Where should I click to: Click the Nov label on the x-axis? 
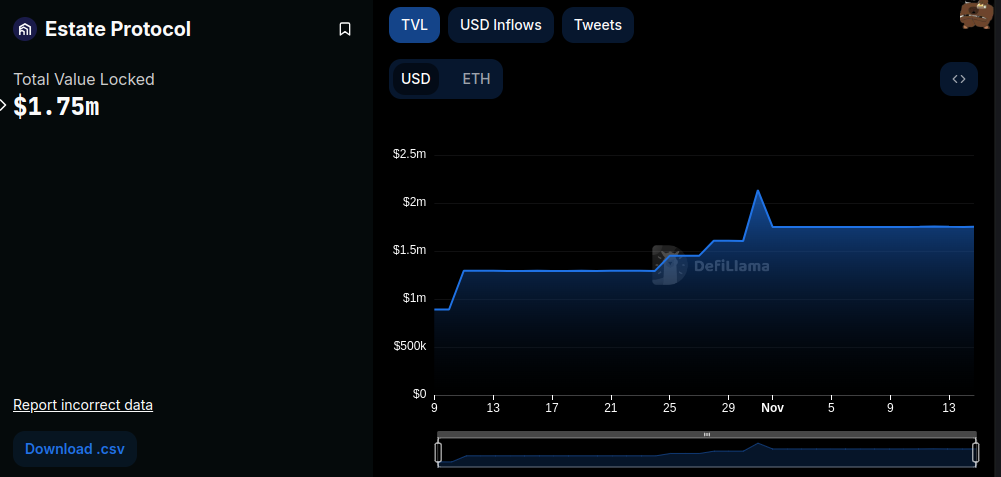[x=771, y=408]
